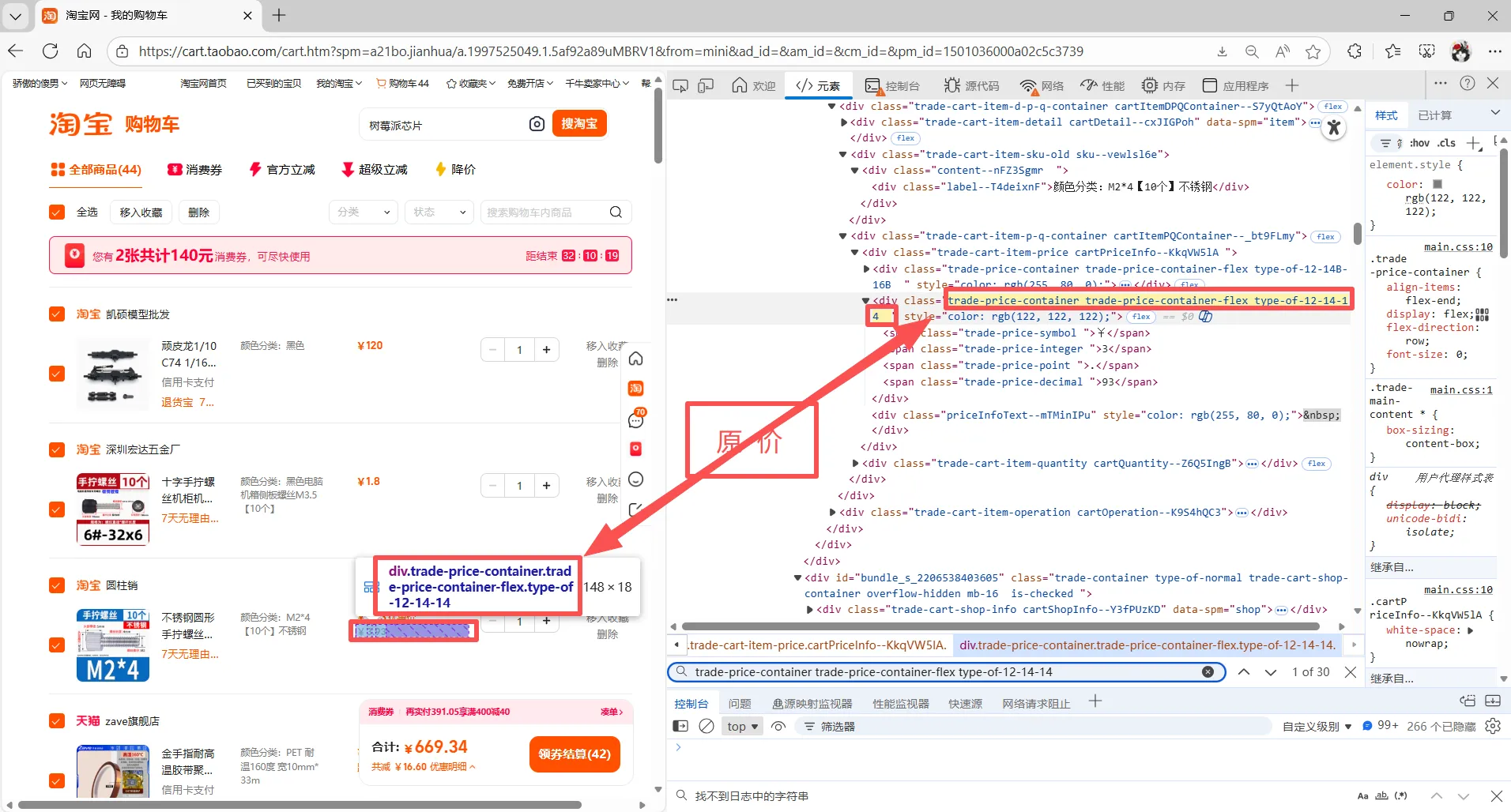Click the magnifier in the cart search box

pyautogui.click(x=616, y=212)
